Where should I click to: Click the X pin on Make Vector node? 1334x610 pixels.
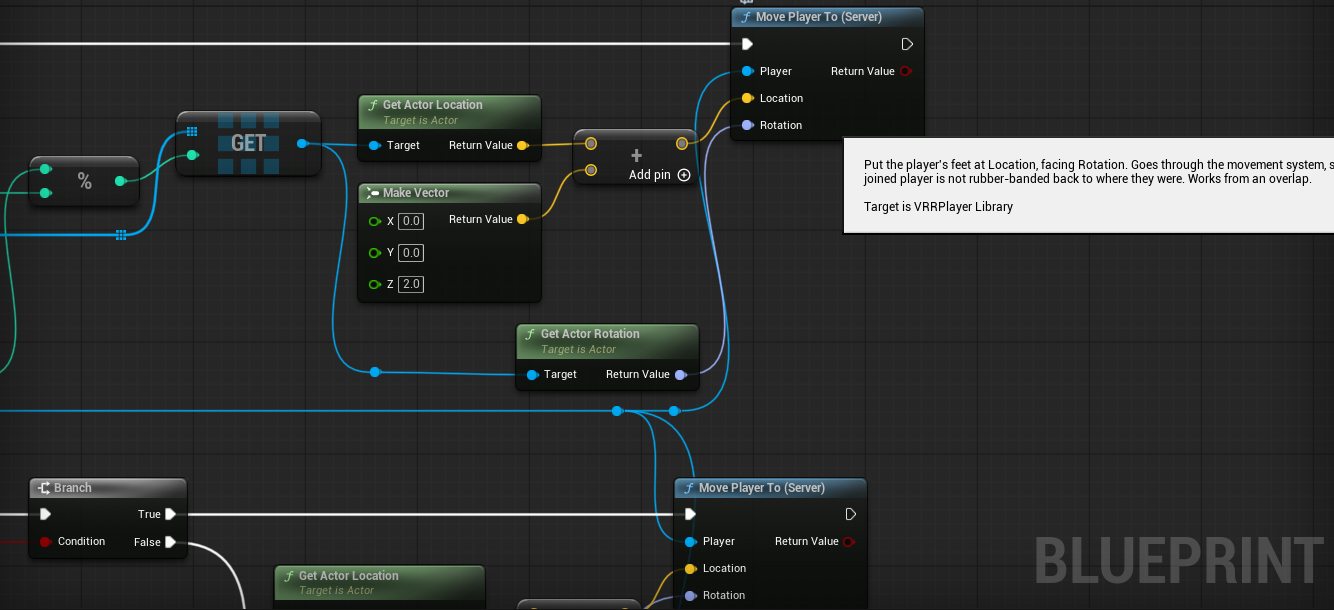374,221
